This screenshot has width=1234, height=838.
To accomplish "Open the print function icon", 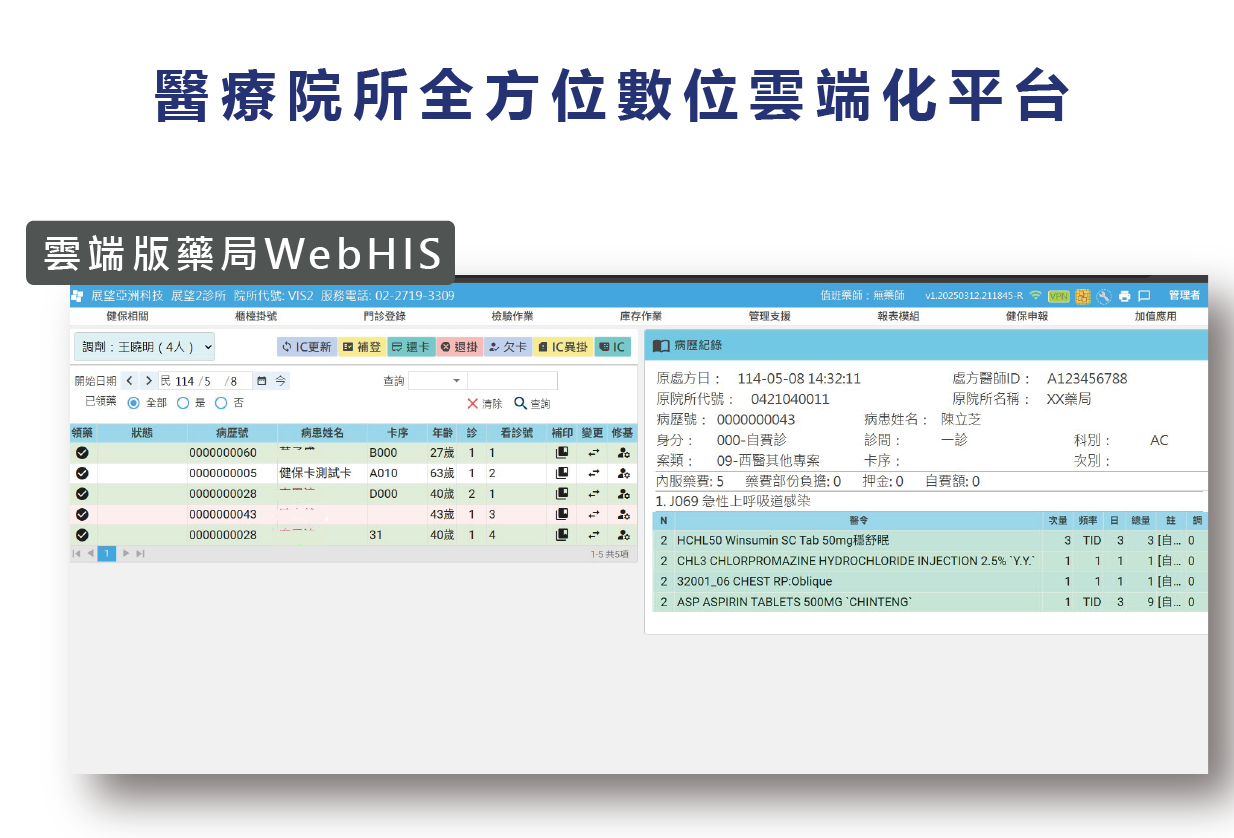I will click(x=1124, y=296).
